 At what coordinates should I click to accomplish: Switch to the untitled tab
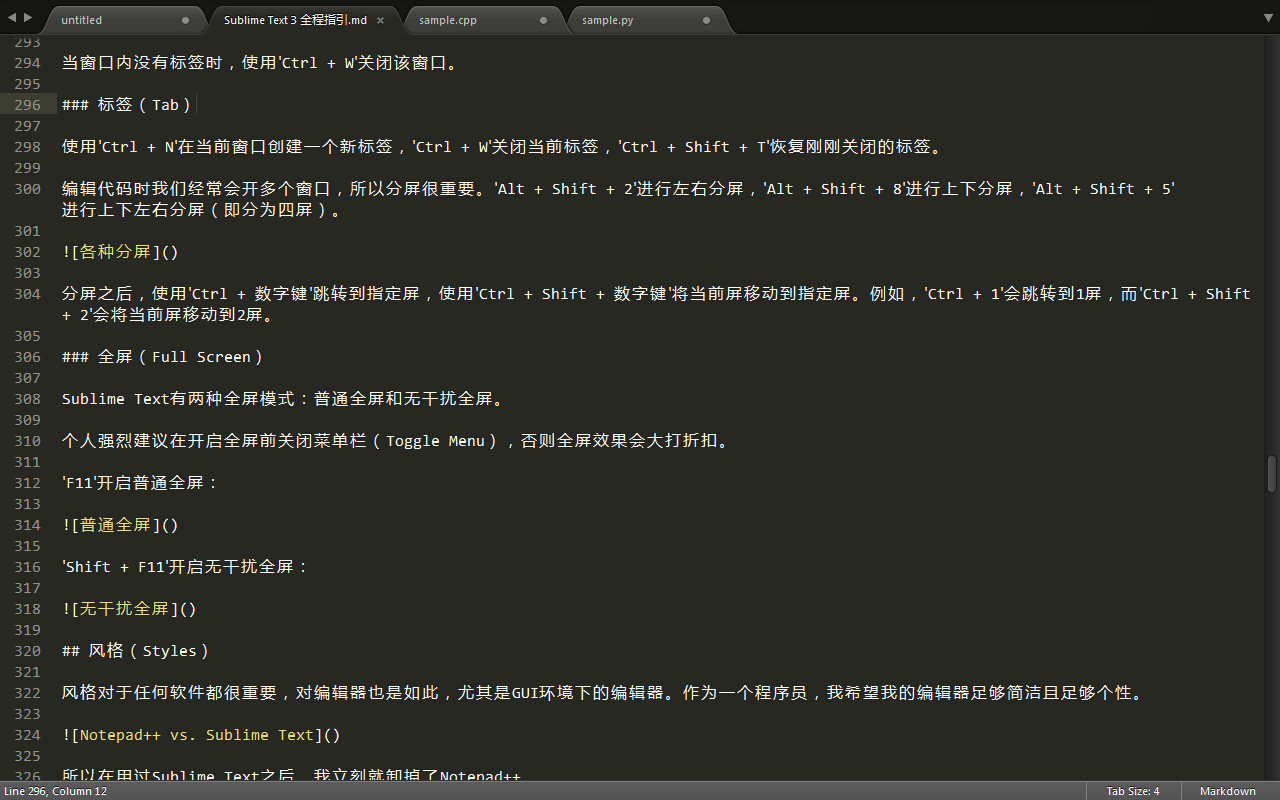point(110,19)
